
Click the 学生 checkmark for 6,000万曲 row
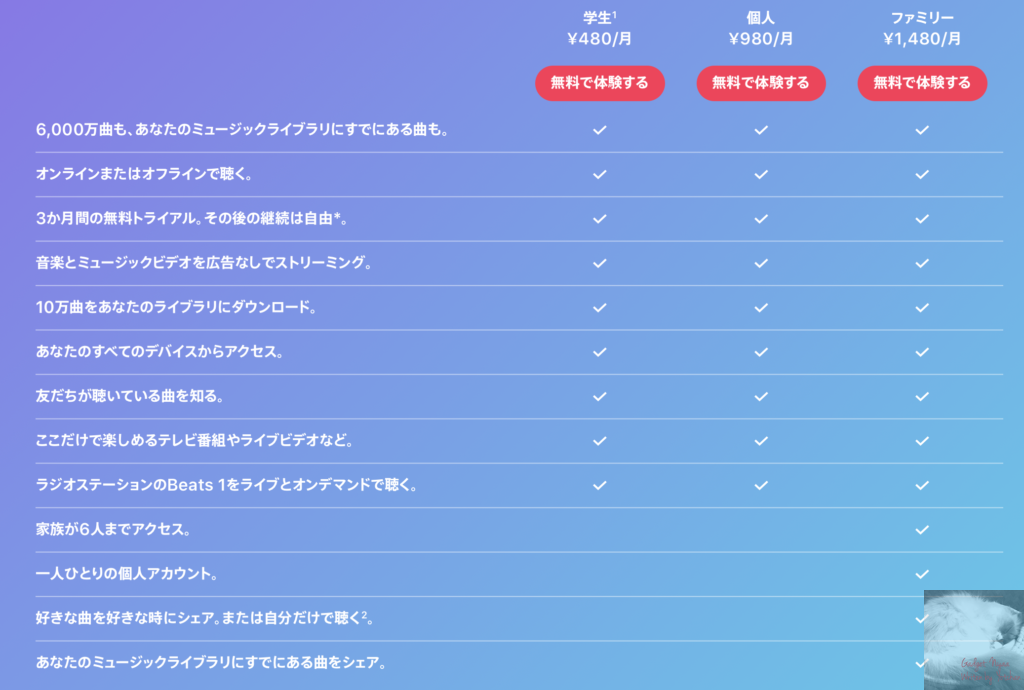point(600,130)
